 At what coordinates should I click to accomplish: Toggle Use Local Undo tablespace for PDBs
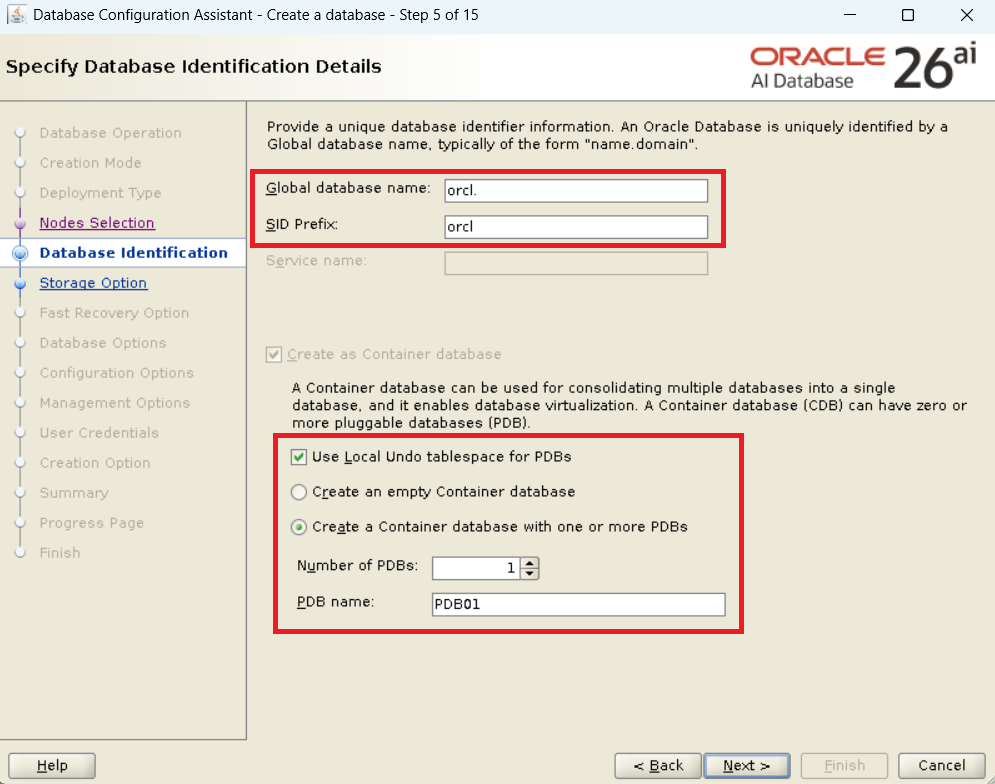(x=298, y=457)
